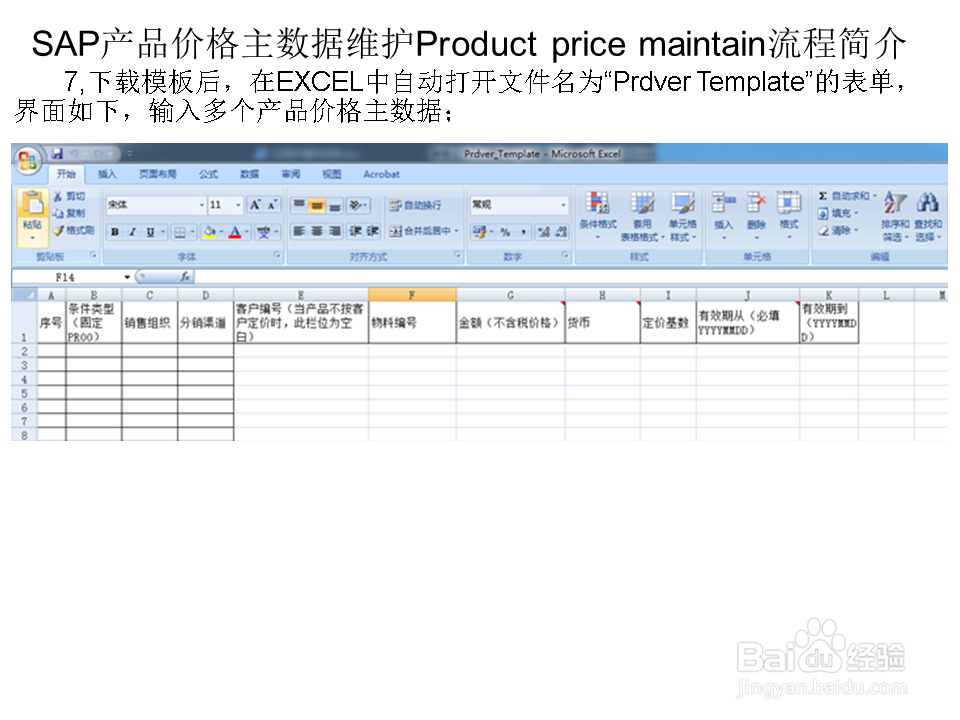The width and height of the screenshot is (960, 720).
Task: Toggle underline formatting
Action: point(150,232)
